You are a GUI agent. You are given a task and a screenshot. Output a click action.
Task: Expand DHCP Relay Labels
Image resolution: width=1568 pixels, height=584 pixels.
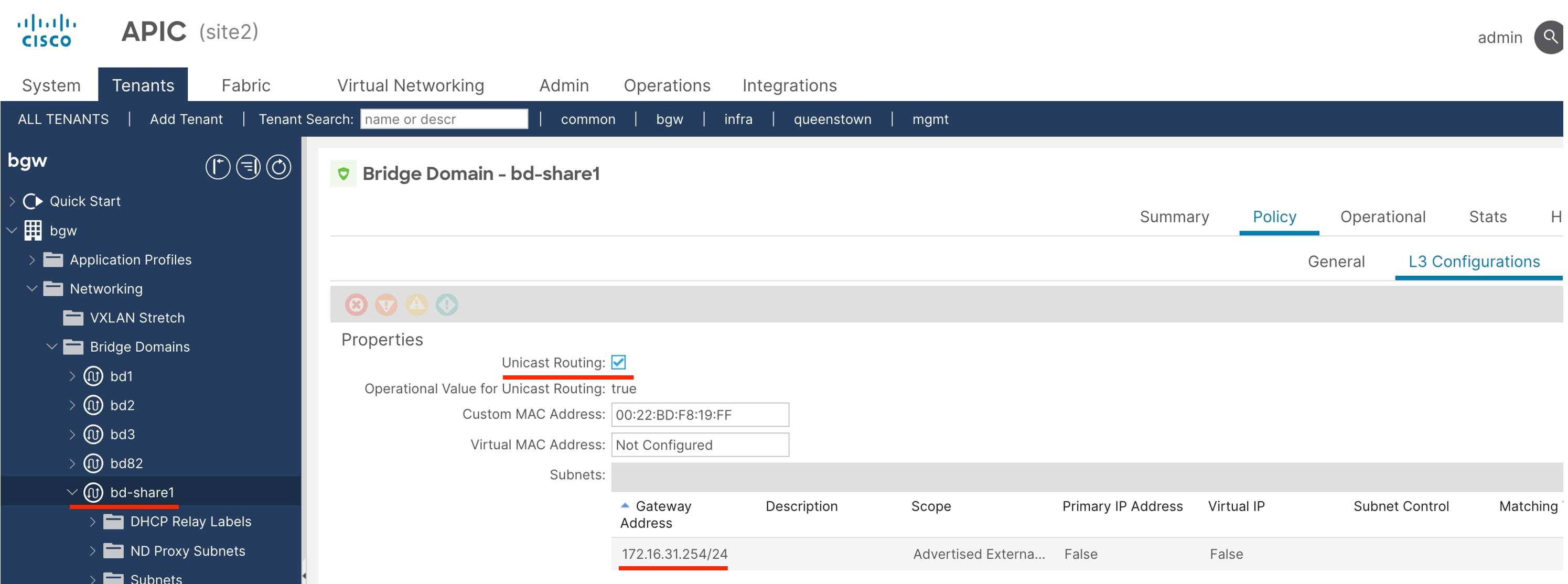coord(92,522)
